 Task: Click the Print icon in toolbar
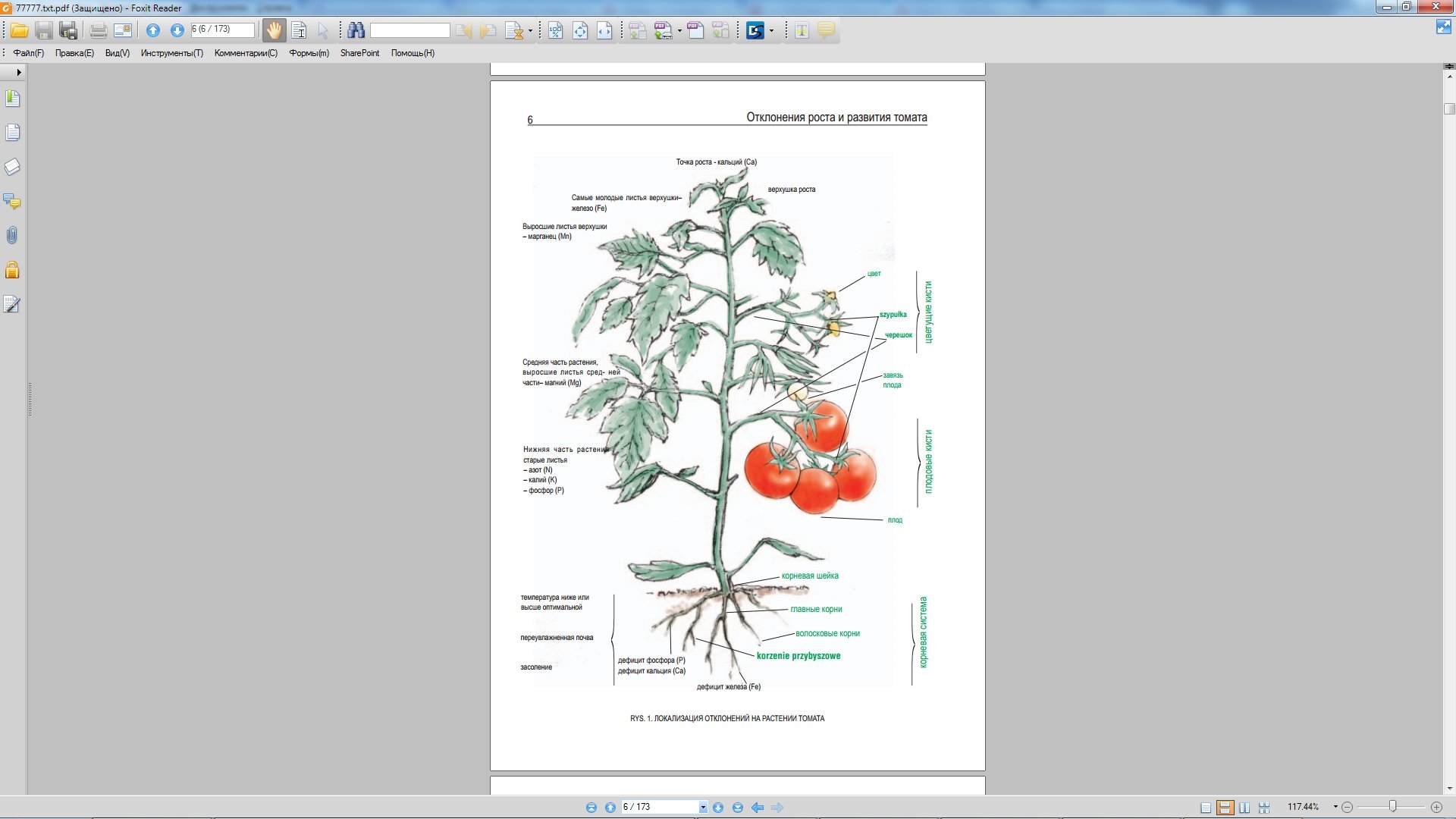pyautogui.click(x=98, y=30)
